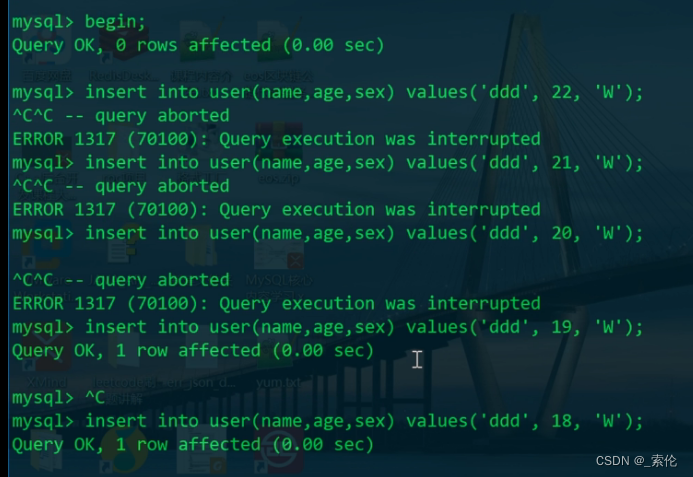Click the 'Query OK, 0 rows affected' line
693x477 pixels.
coord(198,45)
